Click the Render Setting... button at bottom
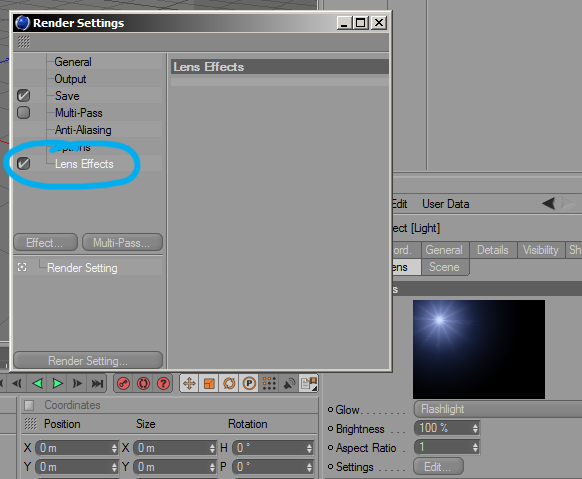 88,360
